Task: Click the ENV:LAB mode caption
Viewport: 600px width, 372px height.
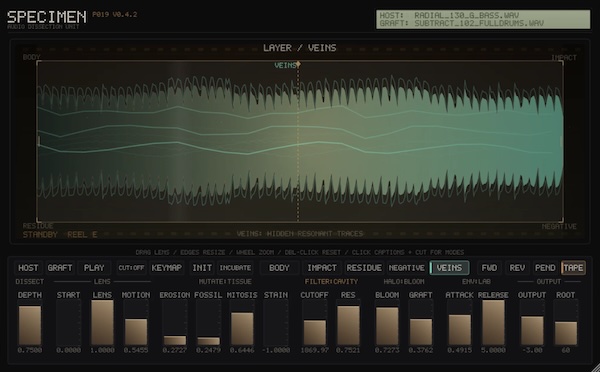Action: coord(476,282)
